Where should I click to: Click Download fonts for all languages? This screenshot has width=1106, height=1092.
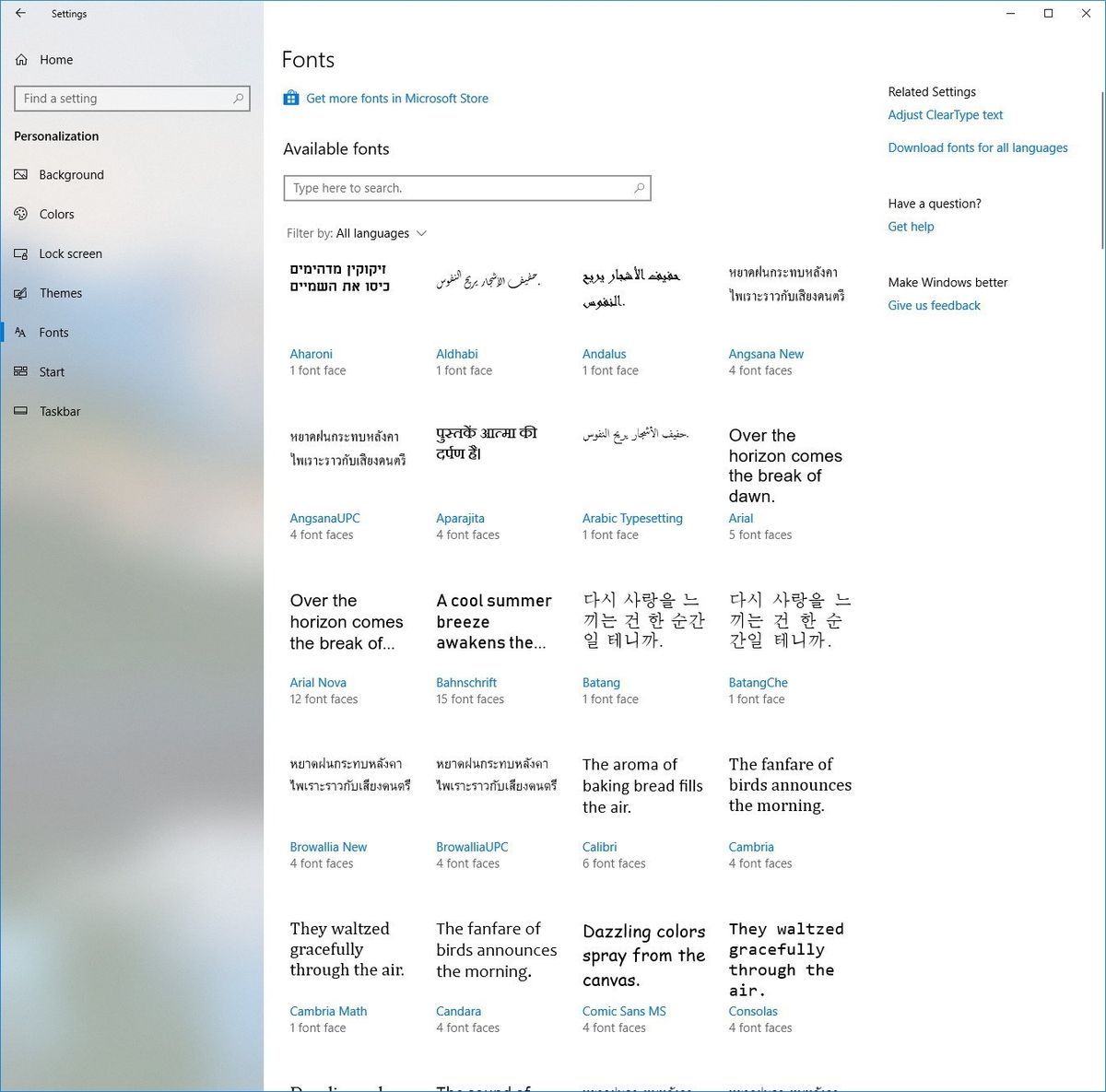click(x=977, y=147)
